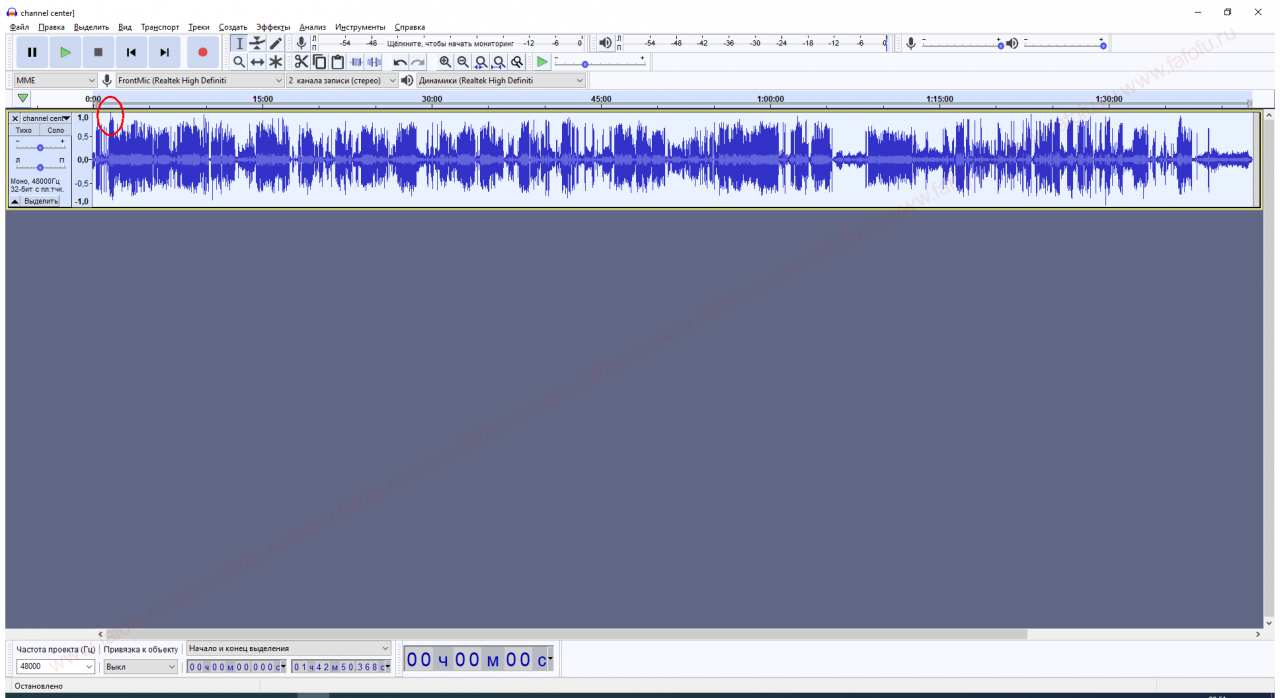Open the Вид menu
This screenshot has height=698, width=1280.
point(125,27)
